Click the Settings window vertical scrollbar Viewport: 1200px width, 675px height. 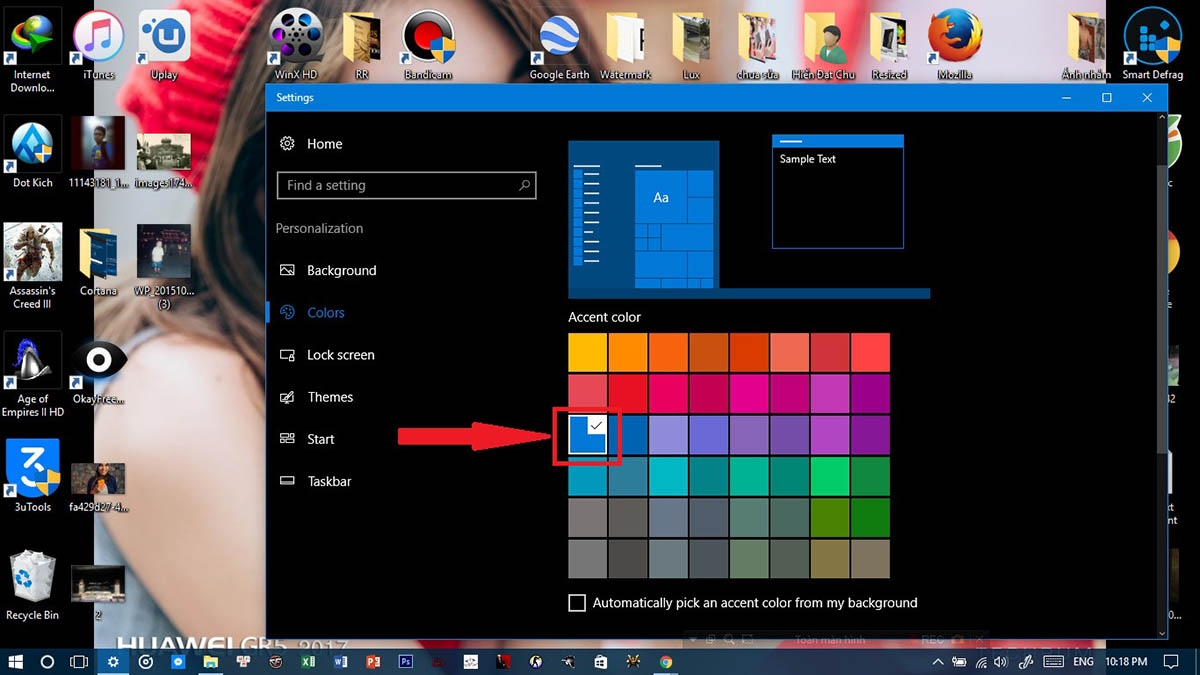[1161, 310]
